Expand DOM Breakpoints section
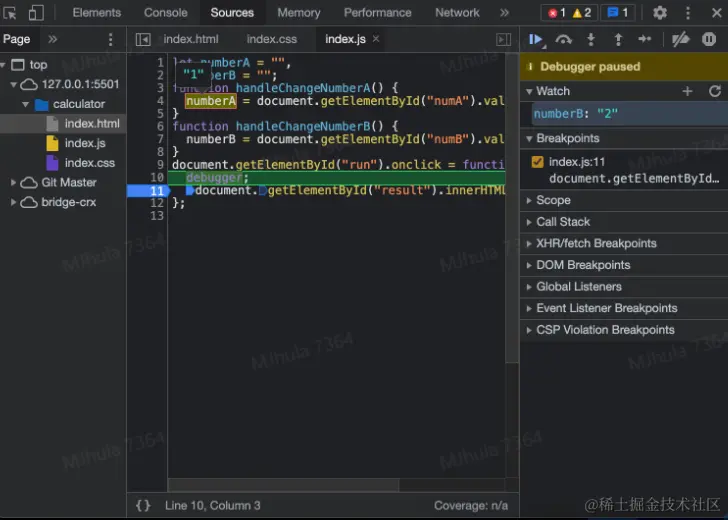This screenshot has height=520, width=728. [x=529, y=265]
